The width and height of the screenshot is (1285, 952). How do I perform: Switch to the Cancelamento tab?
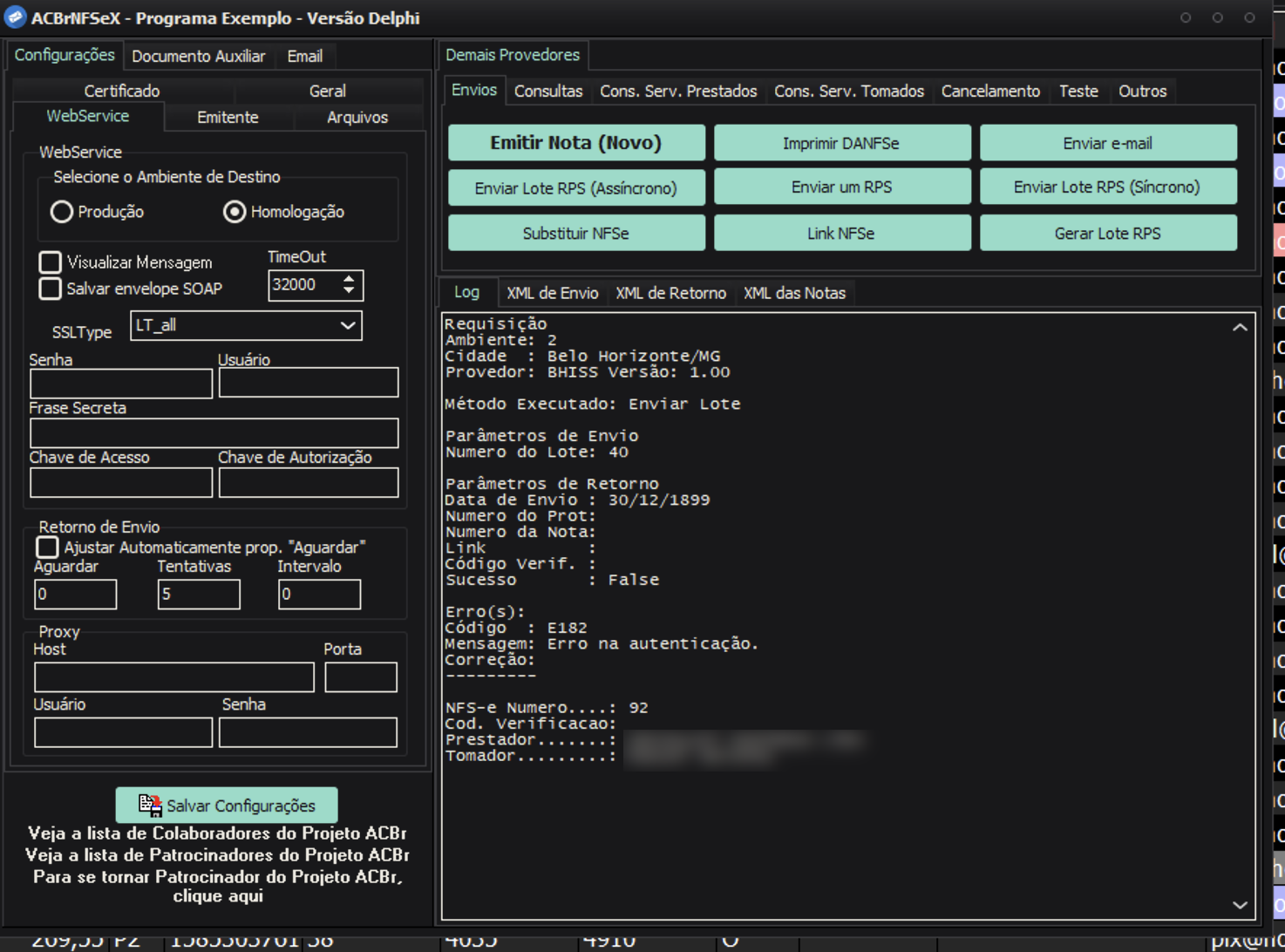[990, 91]
